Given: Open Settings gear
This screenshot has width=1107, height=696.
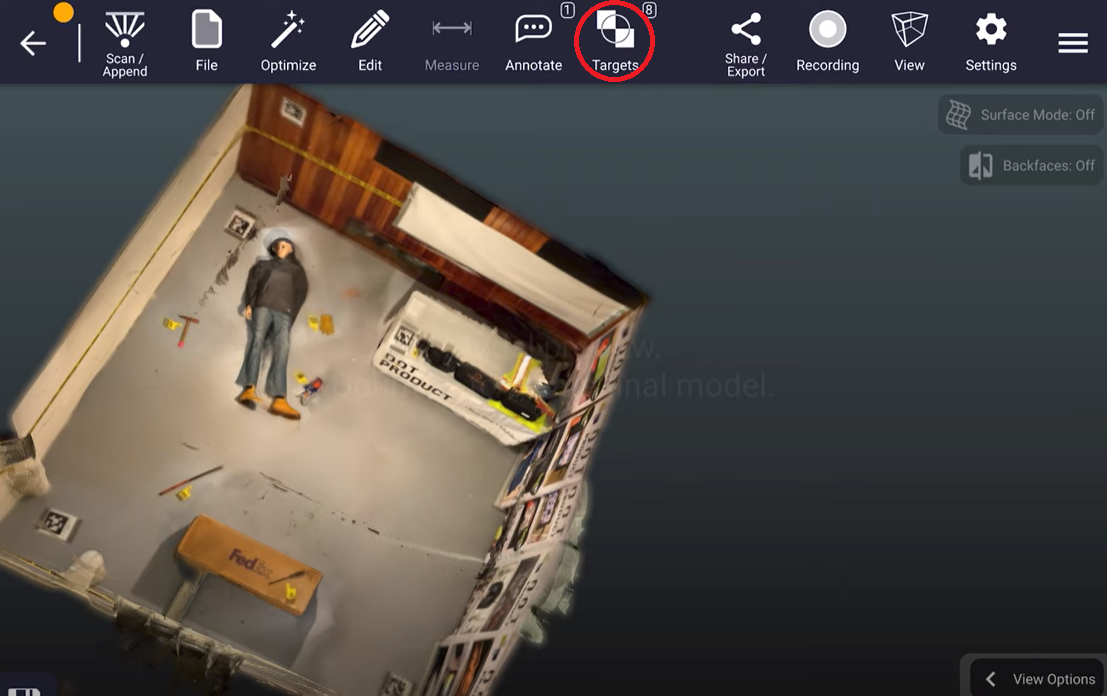Looking at the screenshot, I should point(991,42).
